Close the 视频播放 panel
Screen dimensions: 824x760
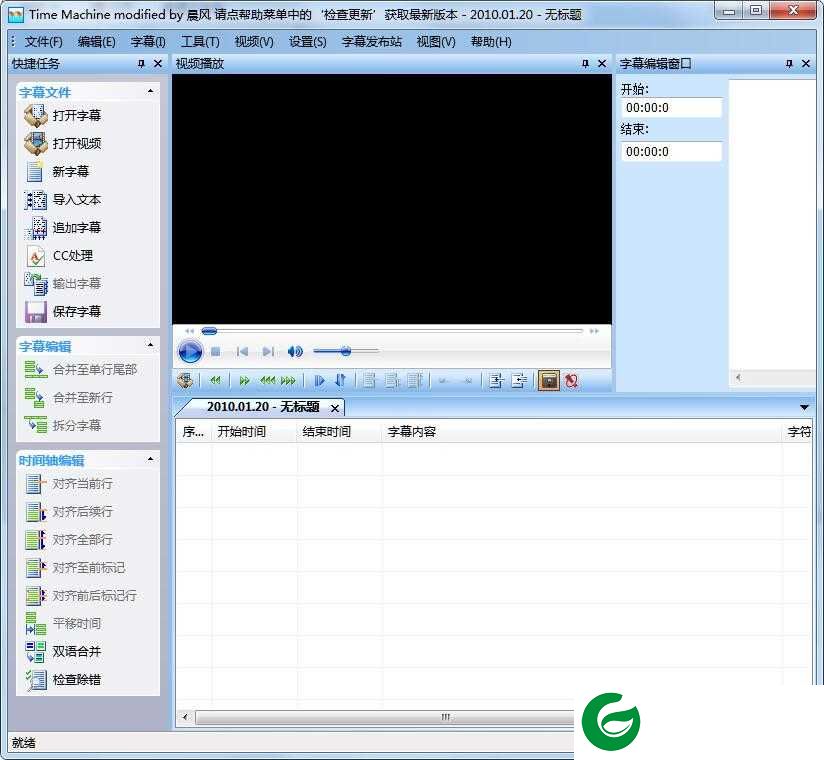click(x=602, y=64)
